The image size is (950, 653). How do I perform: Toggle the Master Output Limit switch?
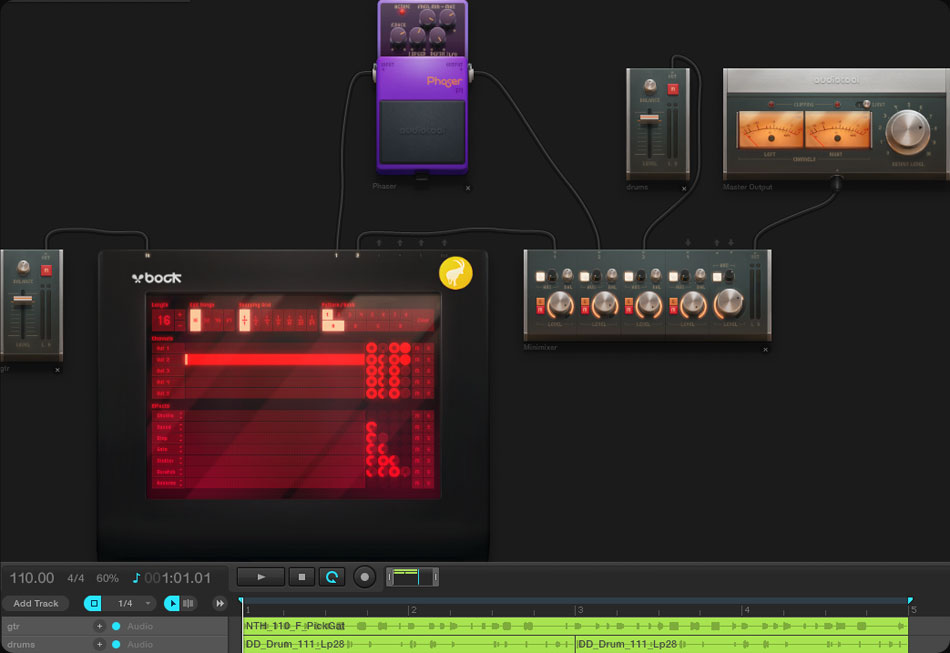(865, 104)
